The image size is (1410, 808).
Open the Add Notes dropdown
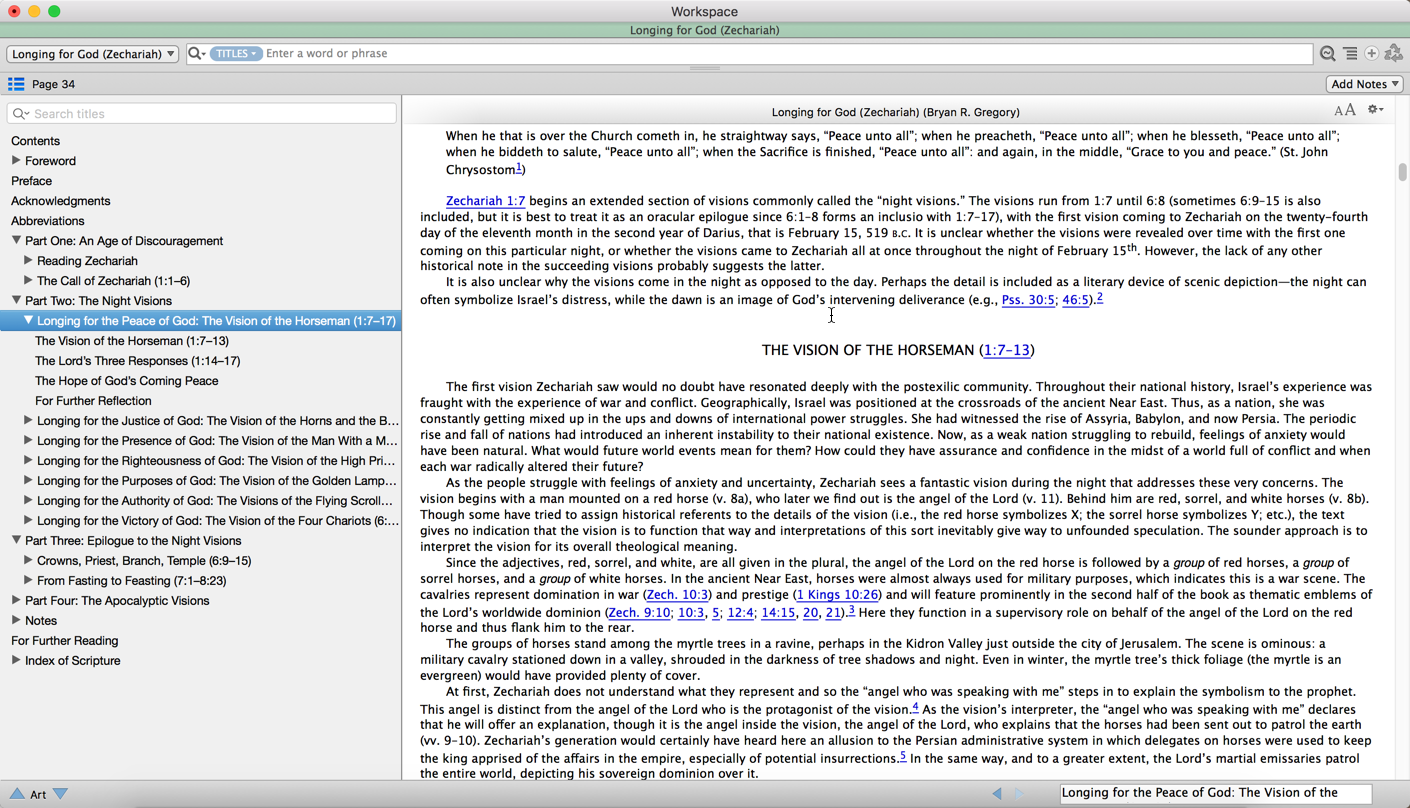(x=1365, y=84)
